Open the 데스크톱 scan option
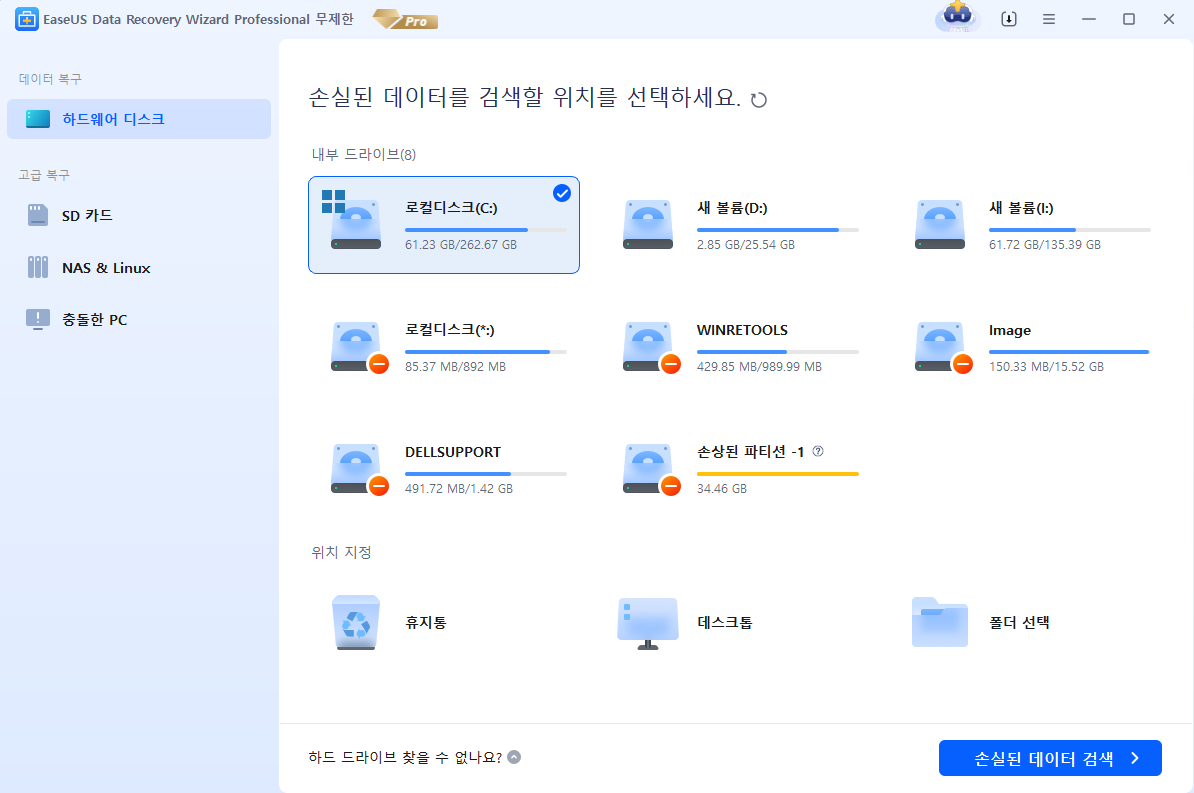 click(x=647, y=622)
